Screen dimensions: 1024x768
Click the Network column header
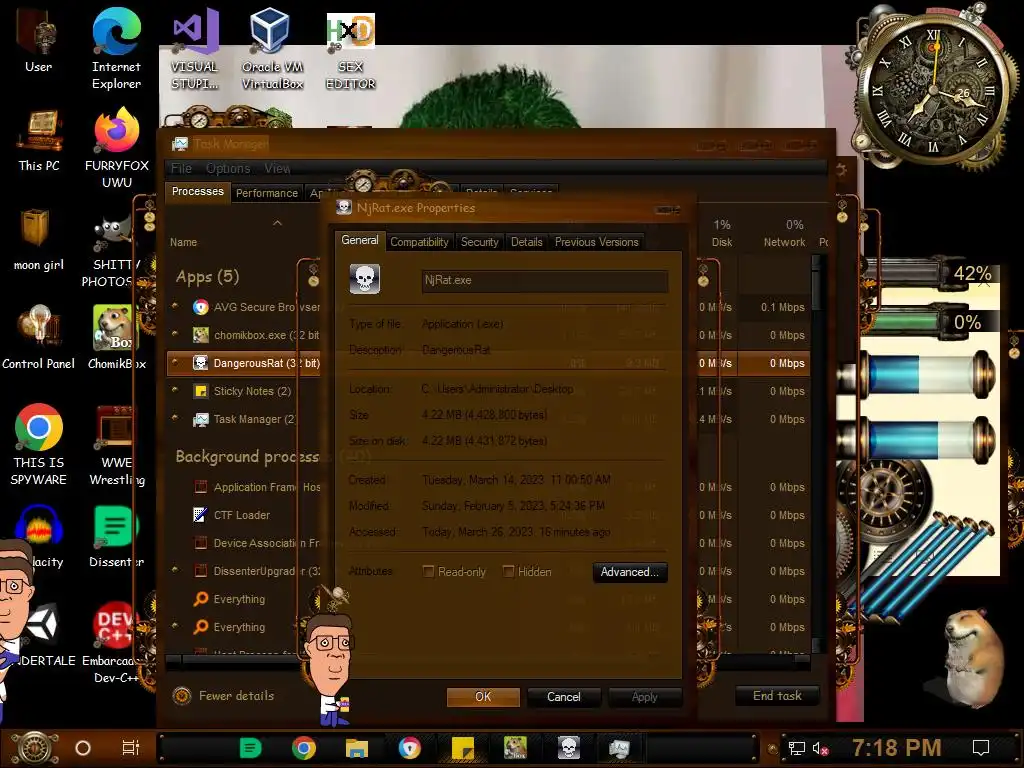coord(784,233)
